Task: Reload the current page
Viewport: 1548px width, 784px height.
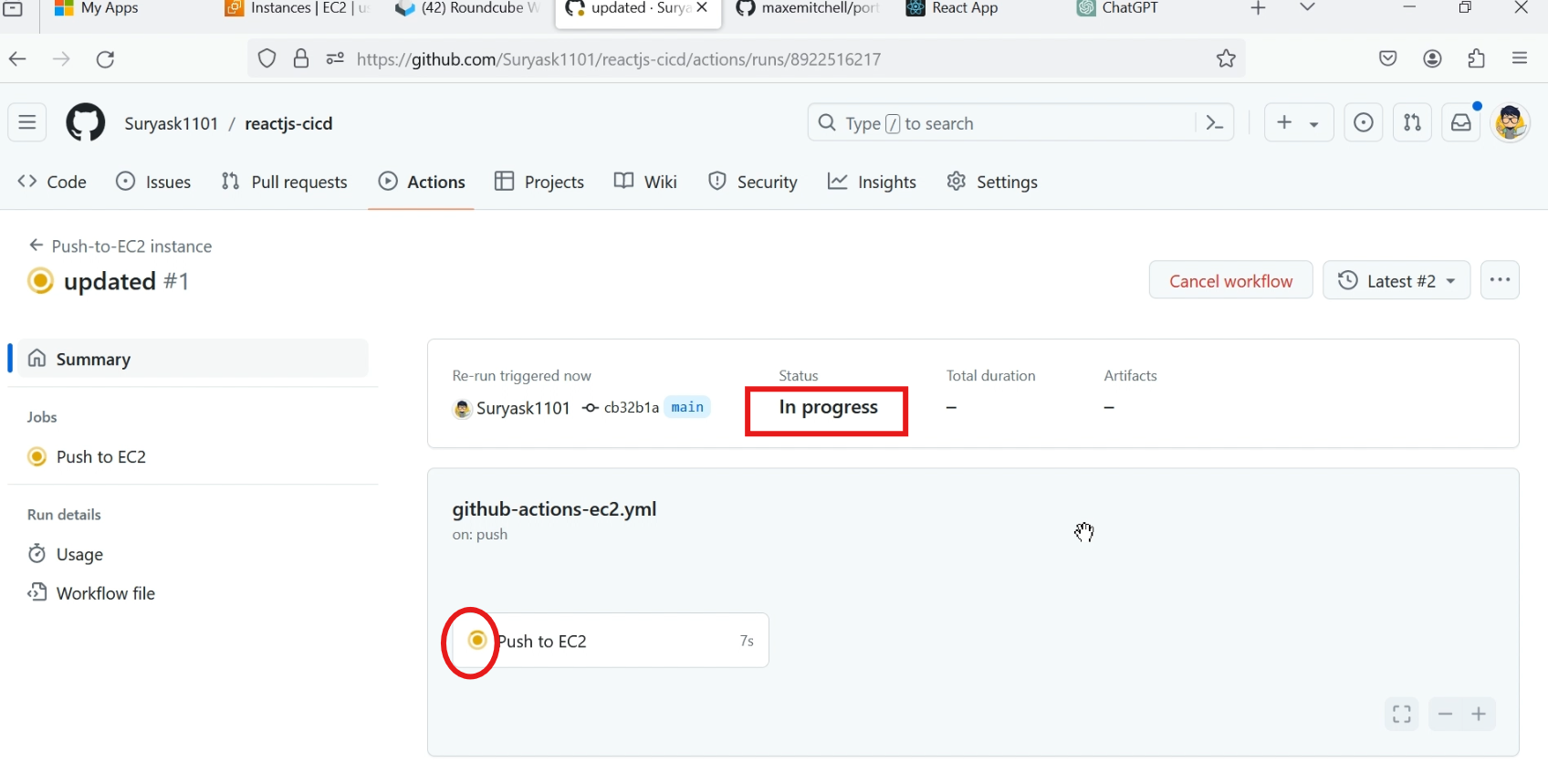Action: point(106,59)
